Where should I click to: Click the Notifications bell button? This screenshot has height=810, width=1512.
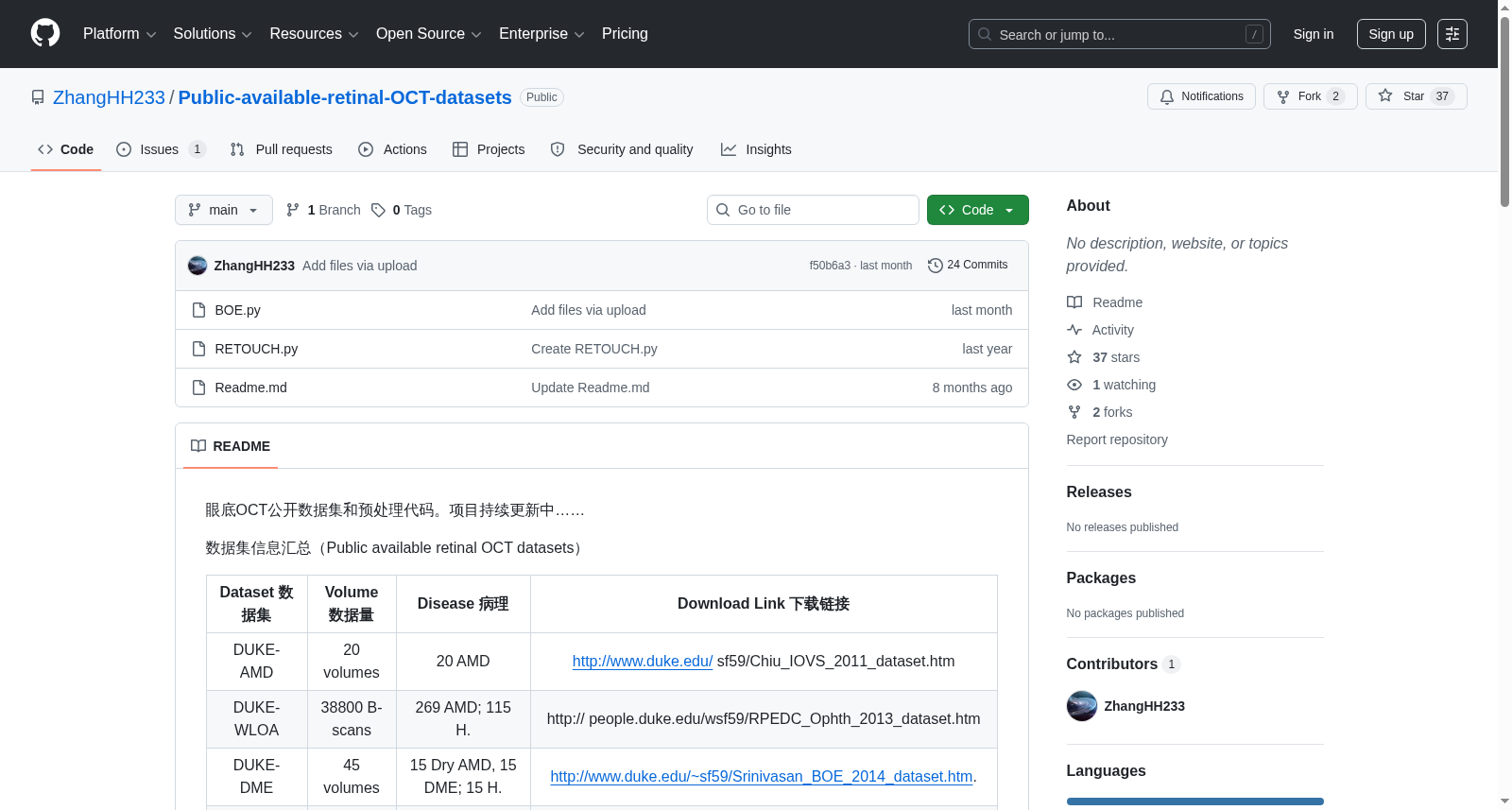1201,96
